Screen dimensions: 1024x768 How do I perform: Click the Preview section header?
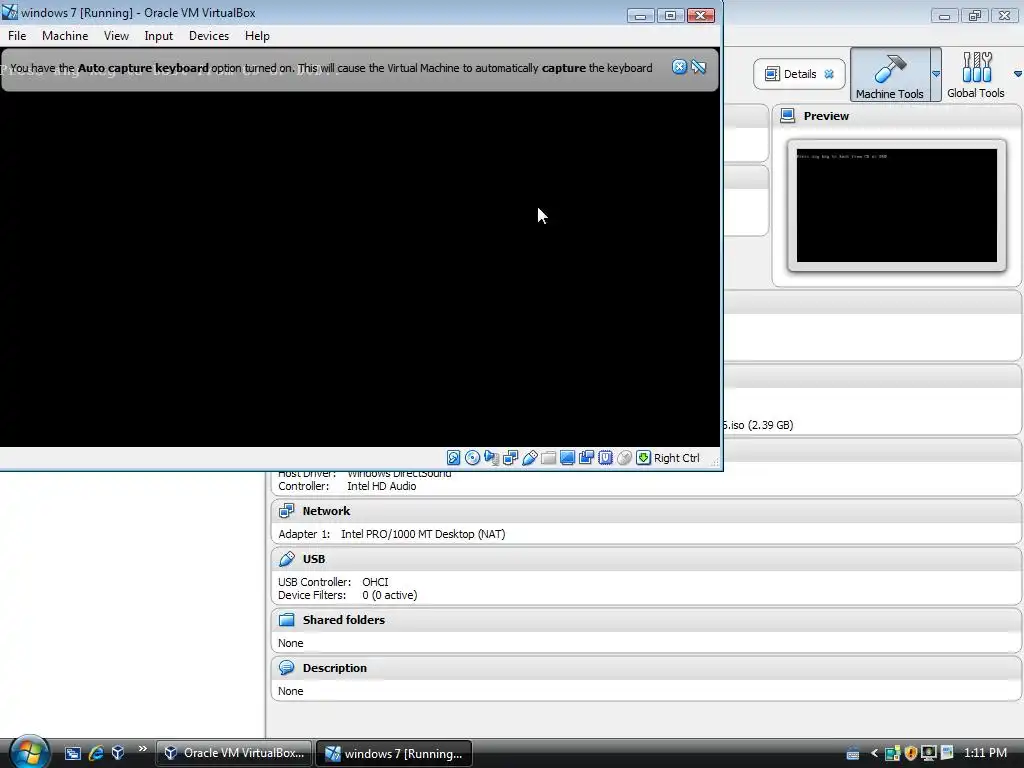897,116
